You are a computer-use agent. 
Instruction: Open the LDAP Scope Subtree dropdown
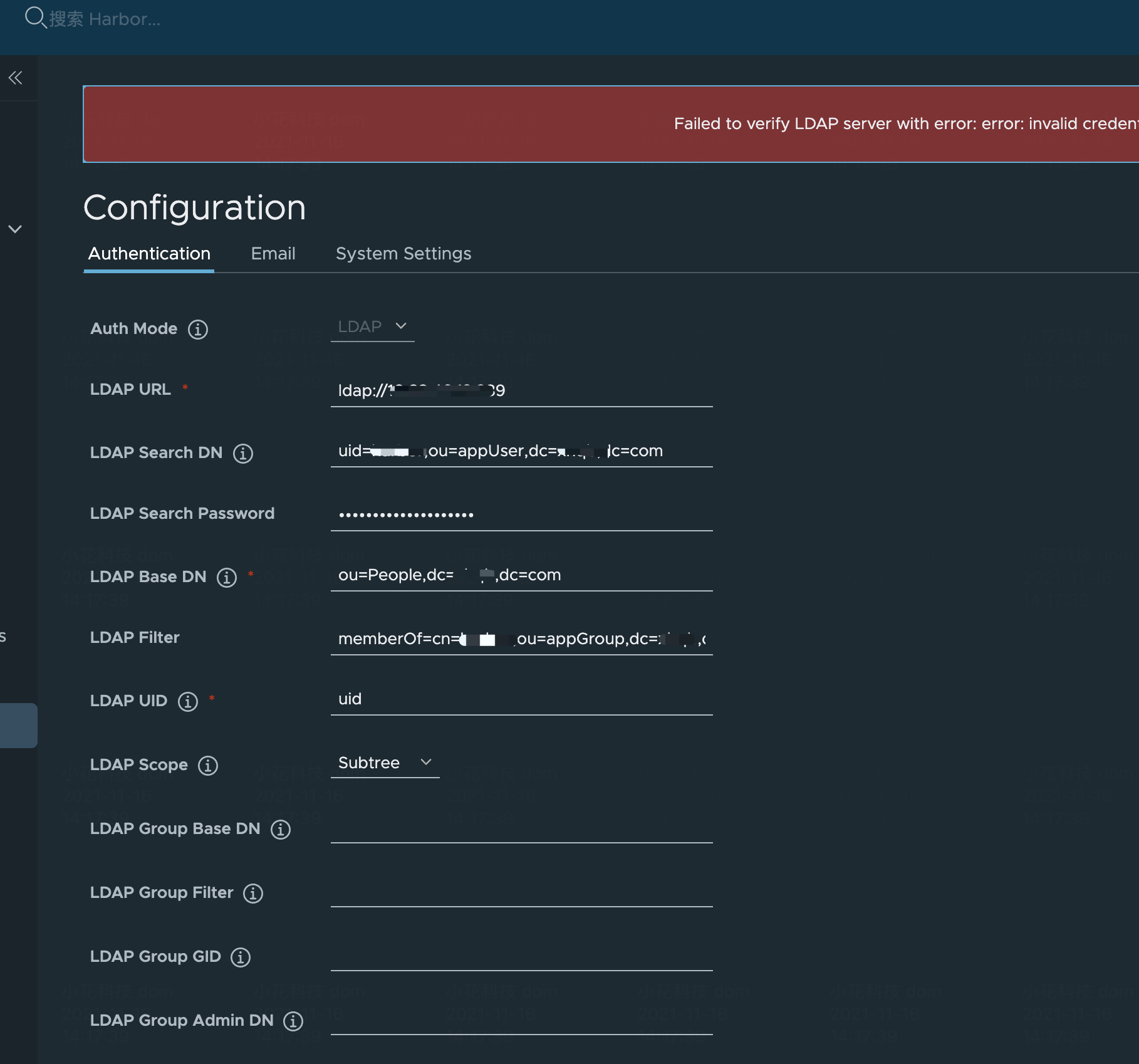click(385, 763)
